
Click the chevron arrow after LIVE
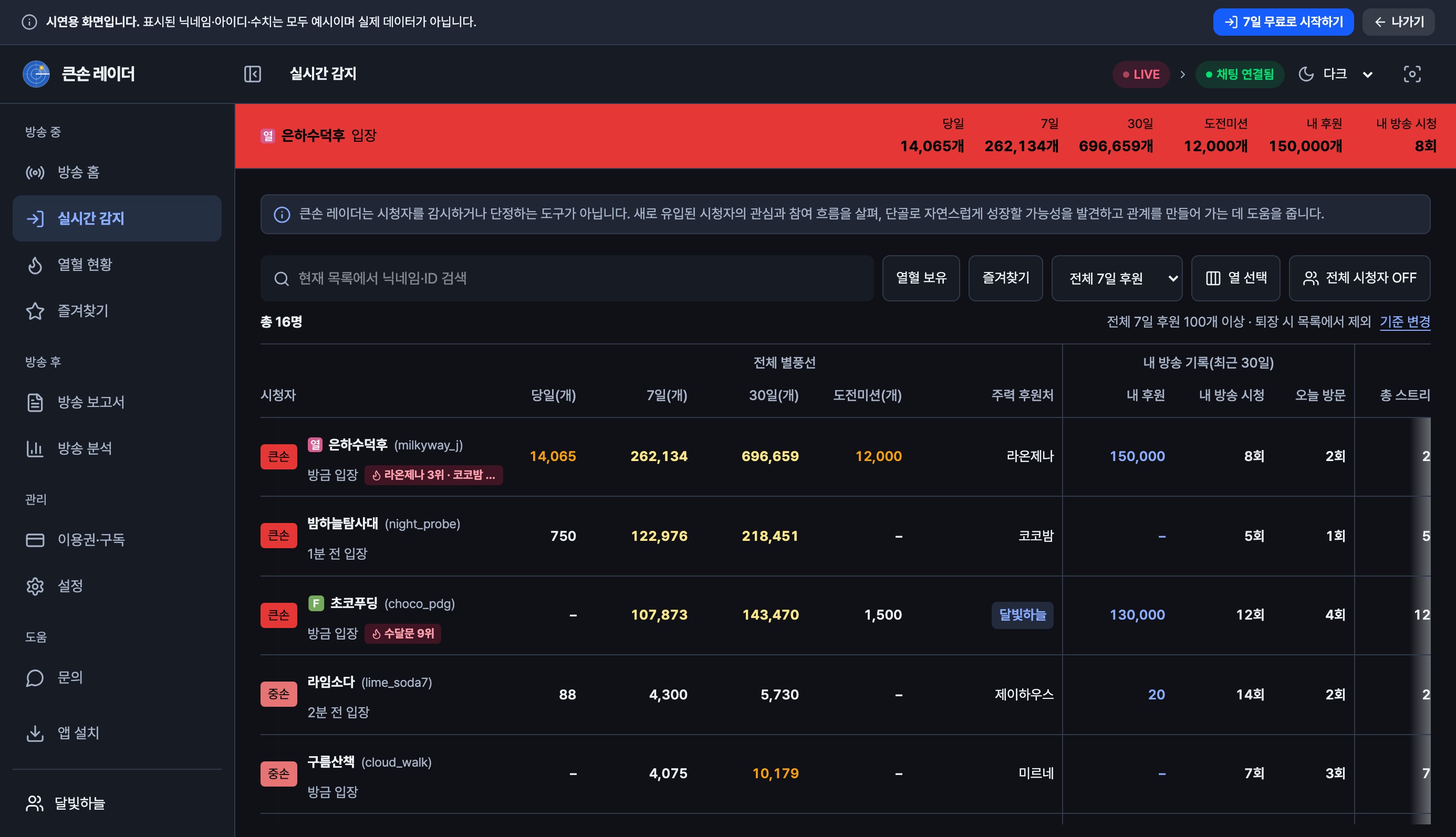[1182, 75]
